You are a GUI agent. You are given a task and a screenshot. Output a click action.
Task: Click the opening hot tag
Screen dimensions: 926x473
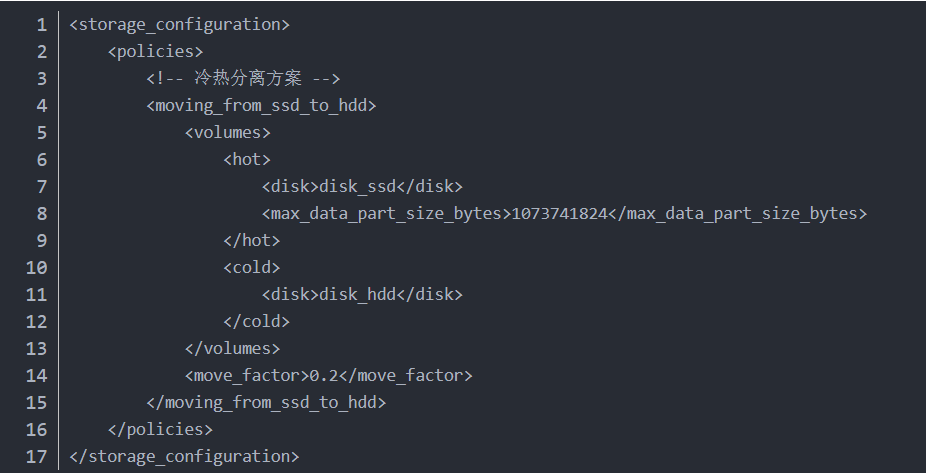[247, 159]
